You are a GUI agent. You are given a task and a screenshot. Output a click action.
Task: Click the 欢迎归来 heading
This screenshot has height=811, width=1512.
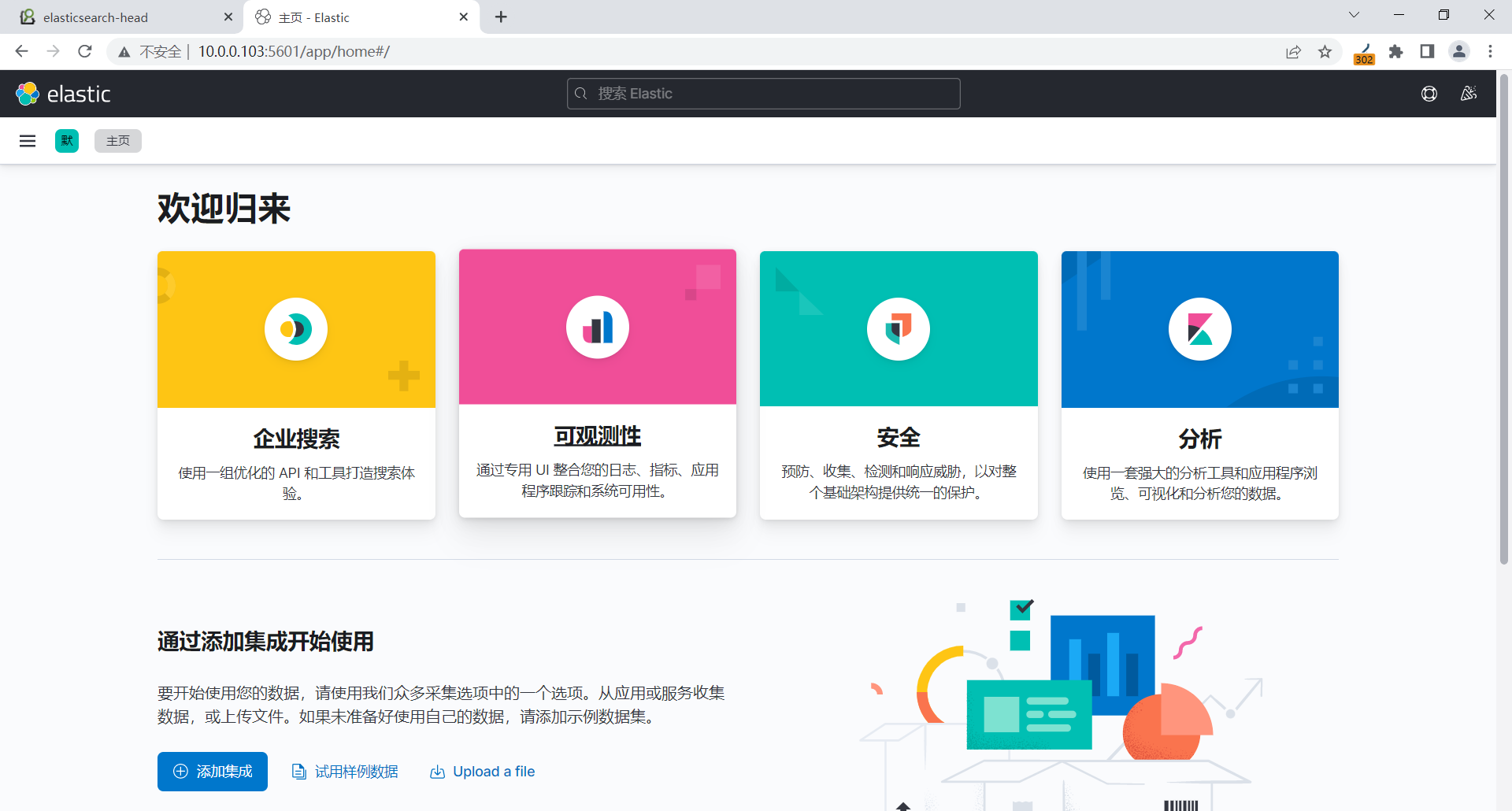[x=224, y=209]
